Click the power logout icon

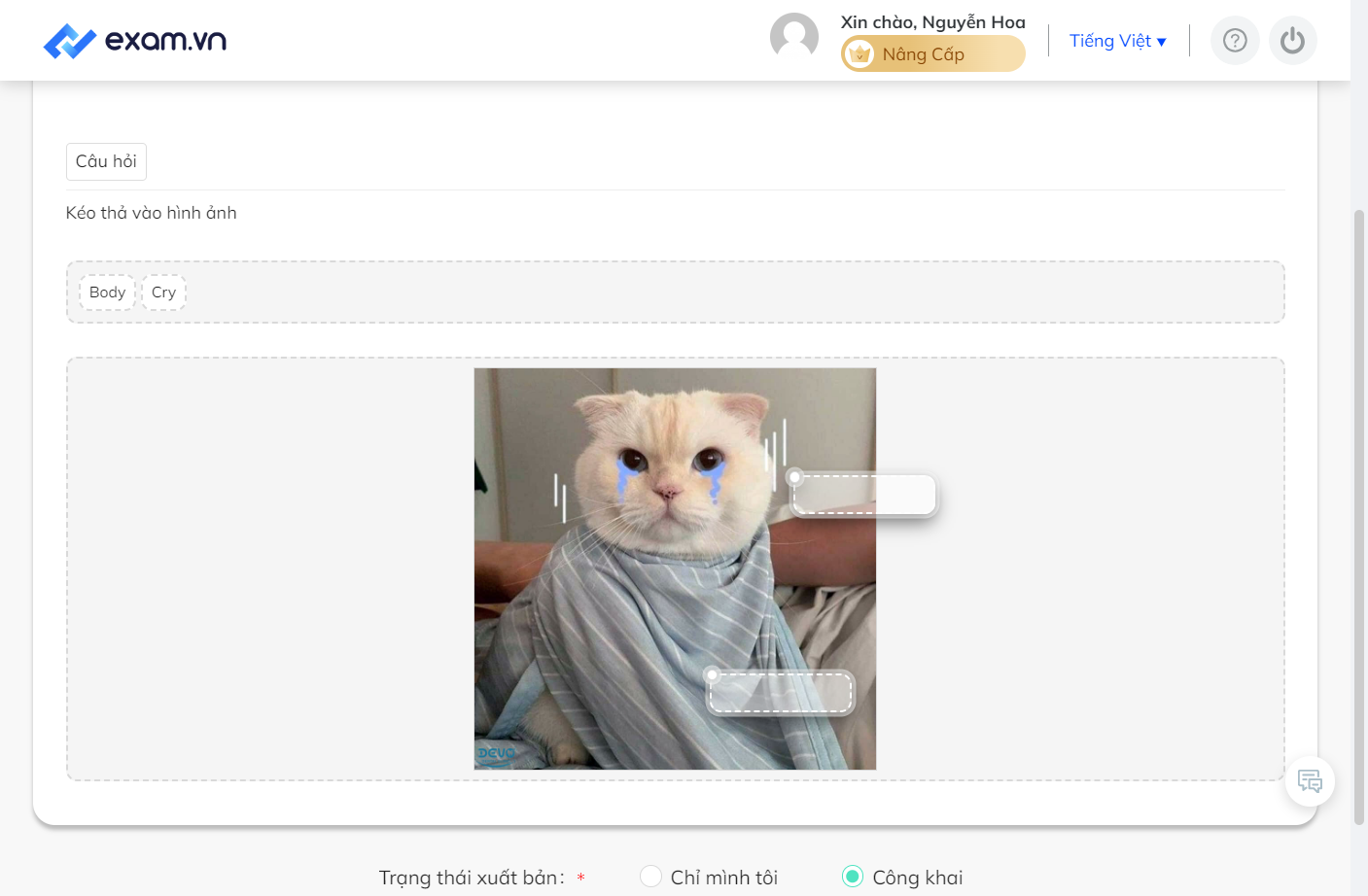pos(1292,41)
